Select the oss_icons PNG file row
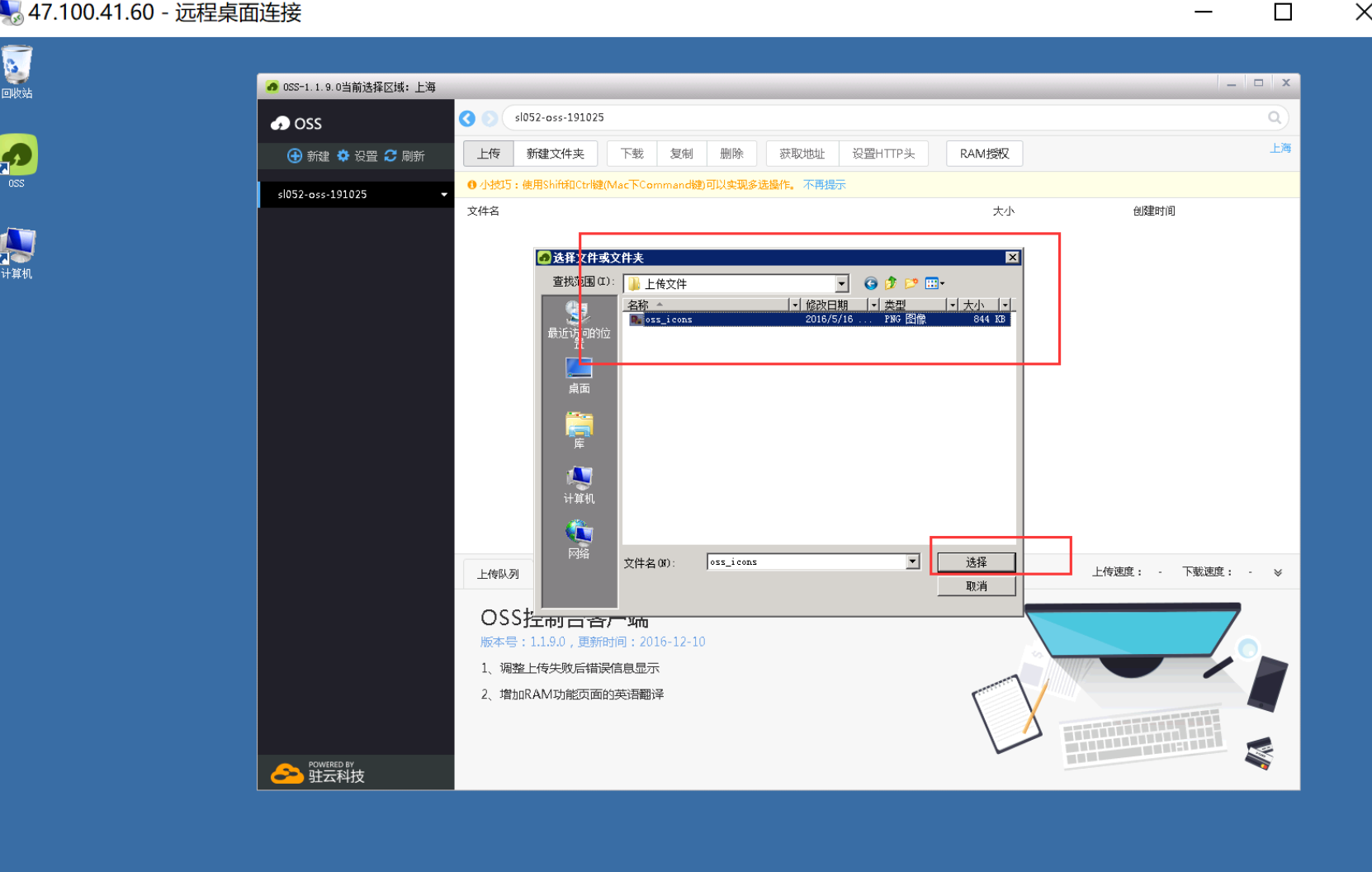 [x=819, y=320]
